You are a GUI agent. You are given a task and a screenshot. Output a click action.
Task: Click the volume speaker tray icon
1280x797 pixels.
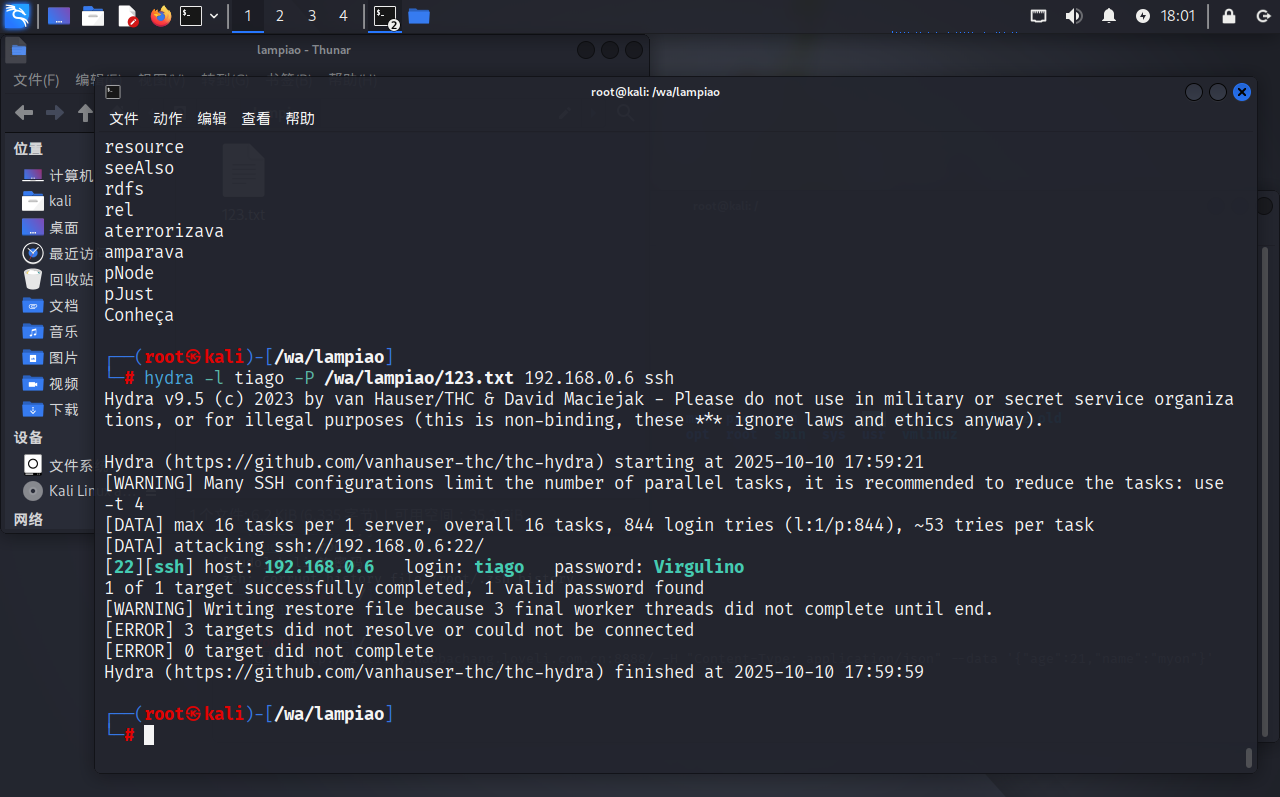click(x=1074, y=16)
